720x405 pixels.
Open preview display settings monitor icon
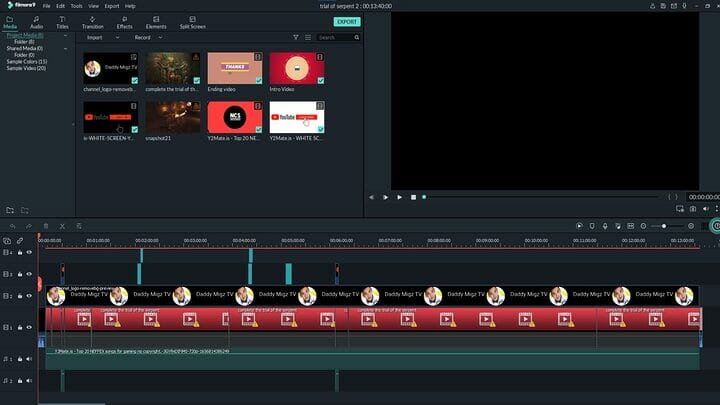coord(680,209)
